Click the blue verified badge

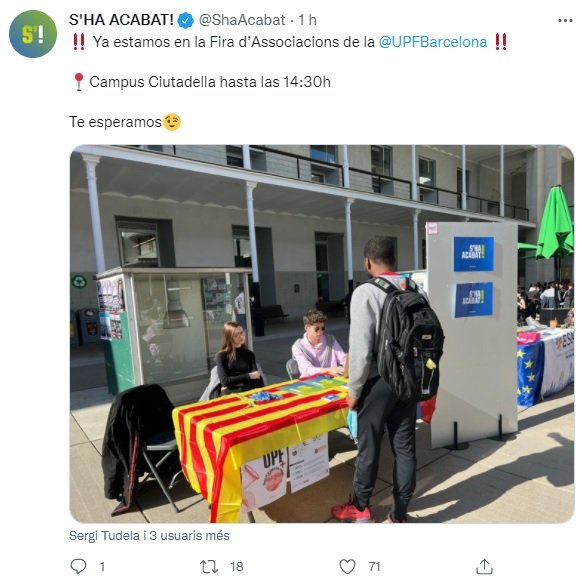pyautogui.click(x=186, y=20)
